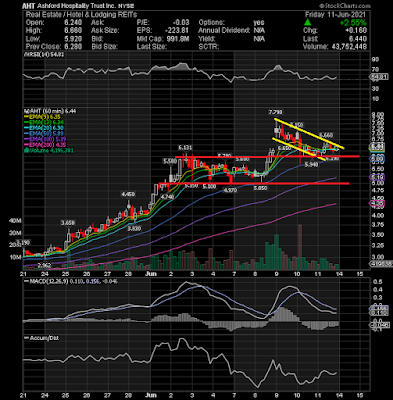Click the 3.658 price label
The height and width of the screenshot is (400, 393).
click(68, 222)
